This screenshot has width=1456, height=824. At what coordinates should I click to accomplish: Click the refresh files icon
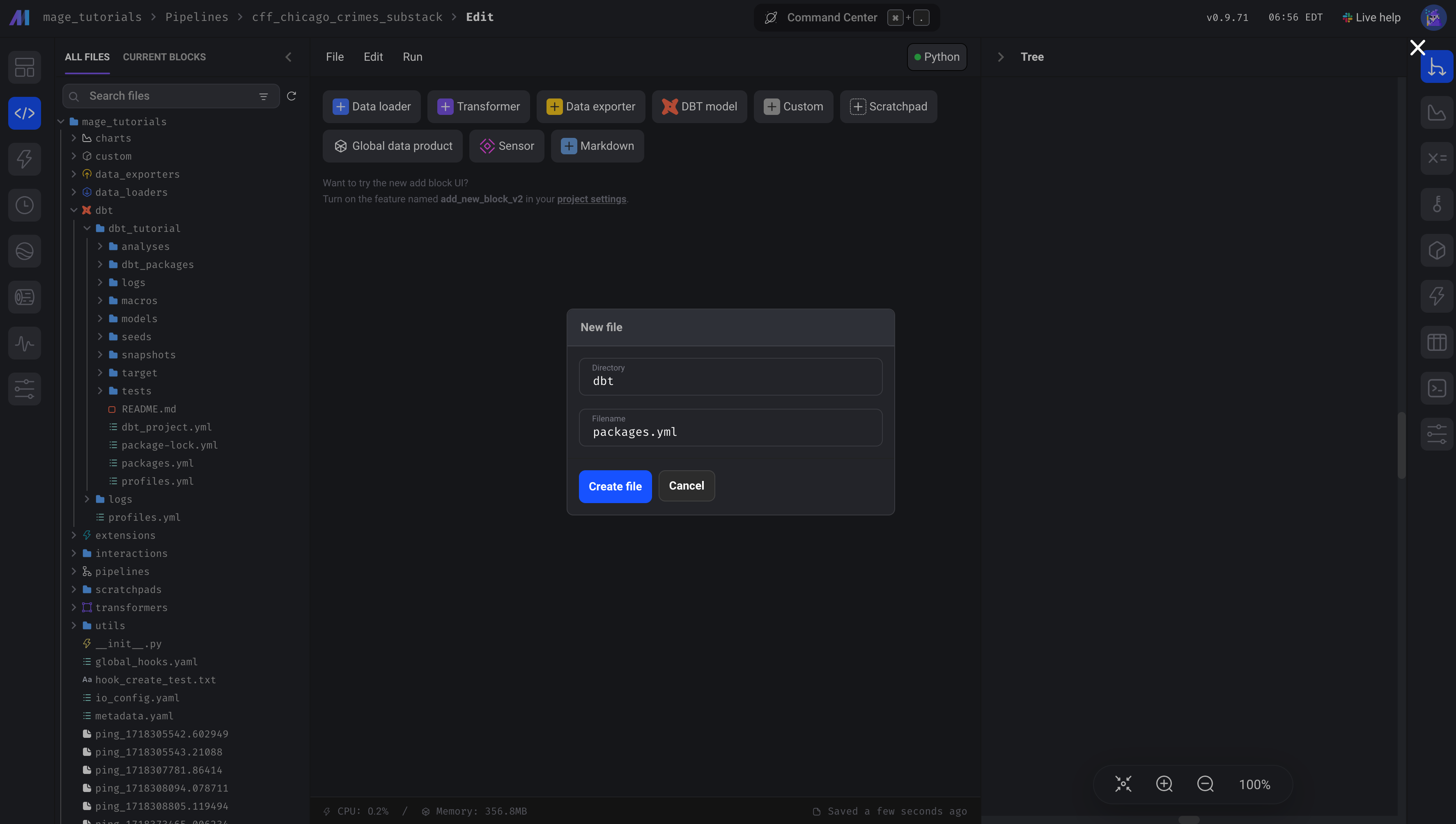[292, 96]
